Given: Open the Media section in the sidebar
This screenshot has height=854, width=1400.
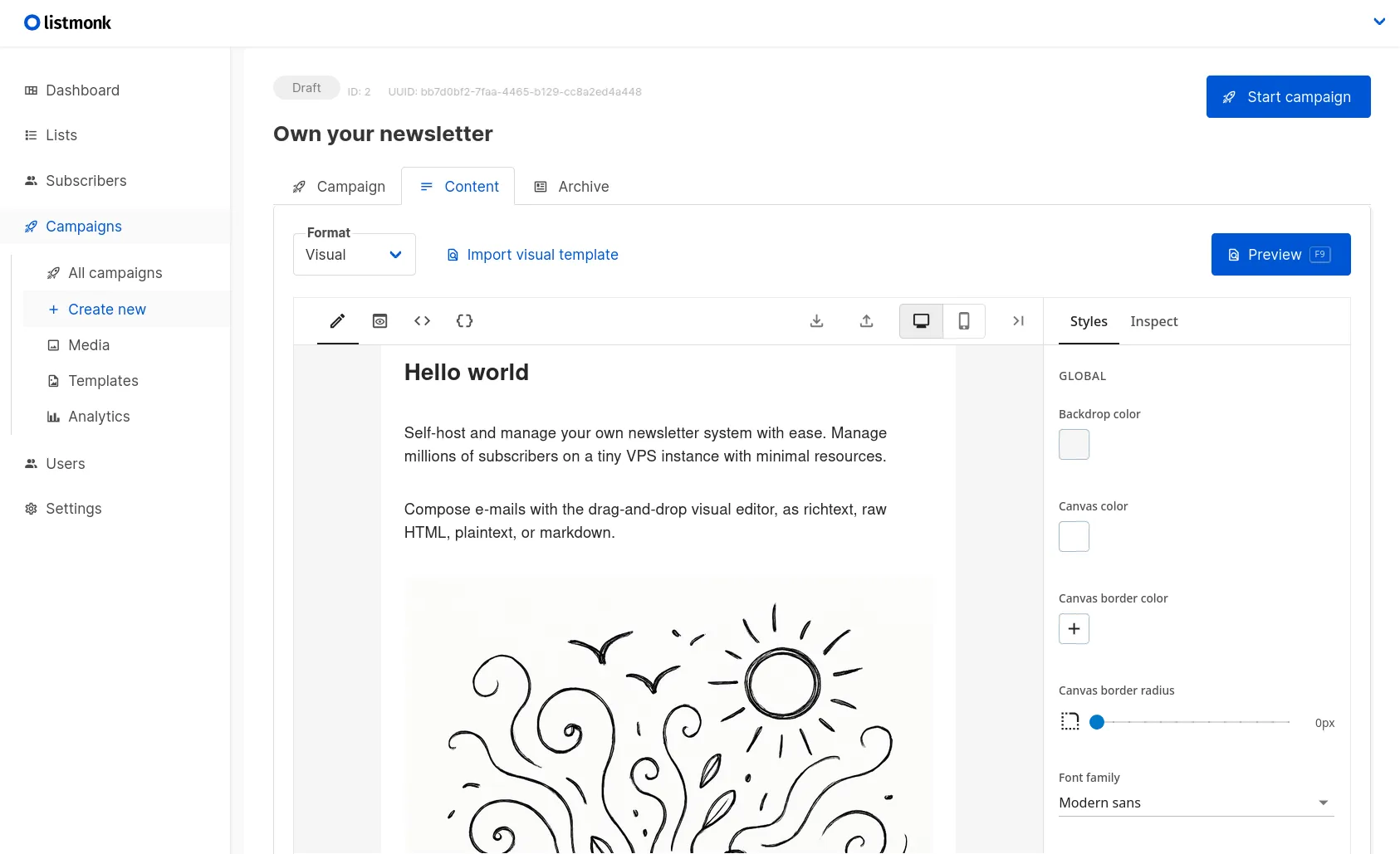Looking at the screenshot, I should [x=89, y=344].
